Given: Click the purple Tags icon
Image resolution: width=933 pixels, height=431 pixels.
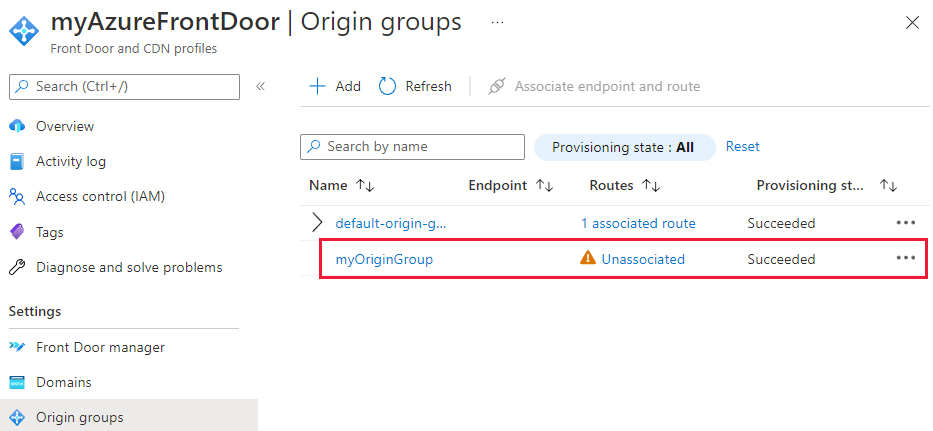Looking at the screenshot, I should 16,232.
